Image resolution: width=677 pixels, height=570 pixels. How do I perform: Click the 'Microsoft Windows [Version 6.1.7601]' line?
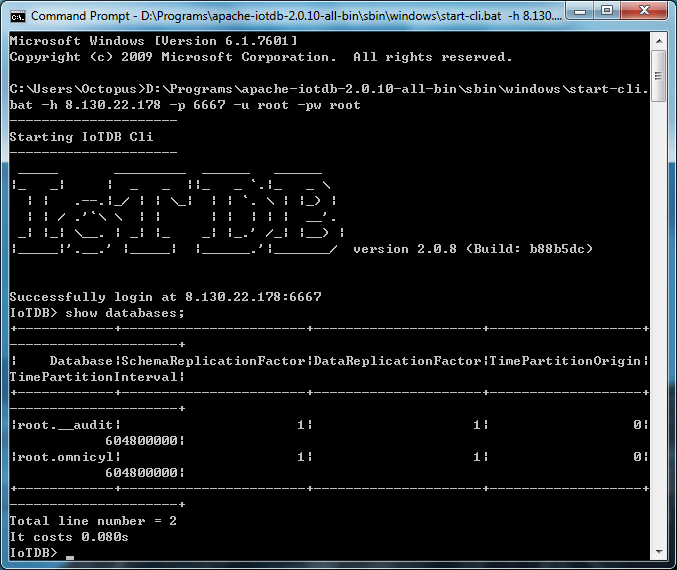154,41
